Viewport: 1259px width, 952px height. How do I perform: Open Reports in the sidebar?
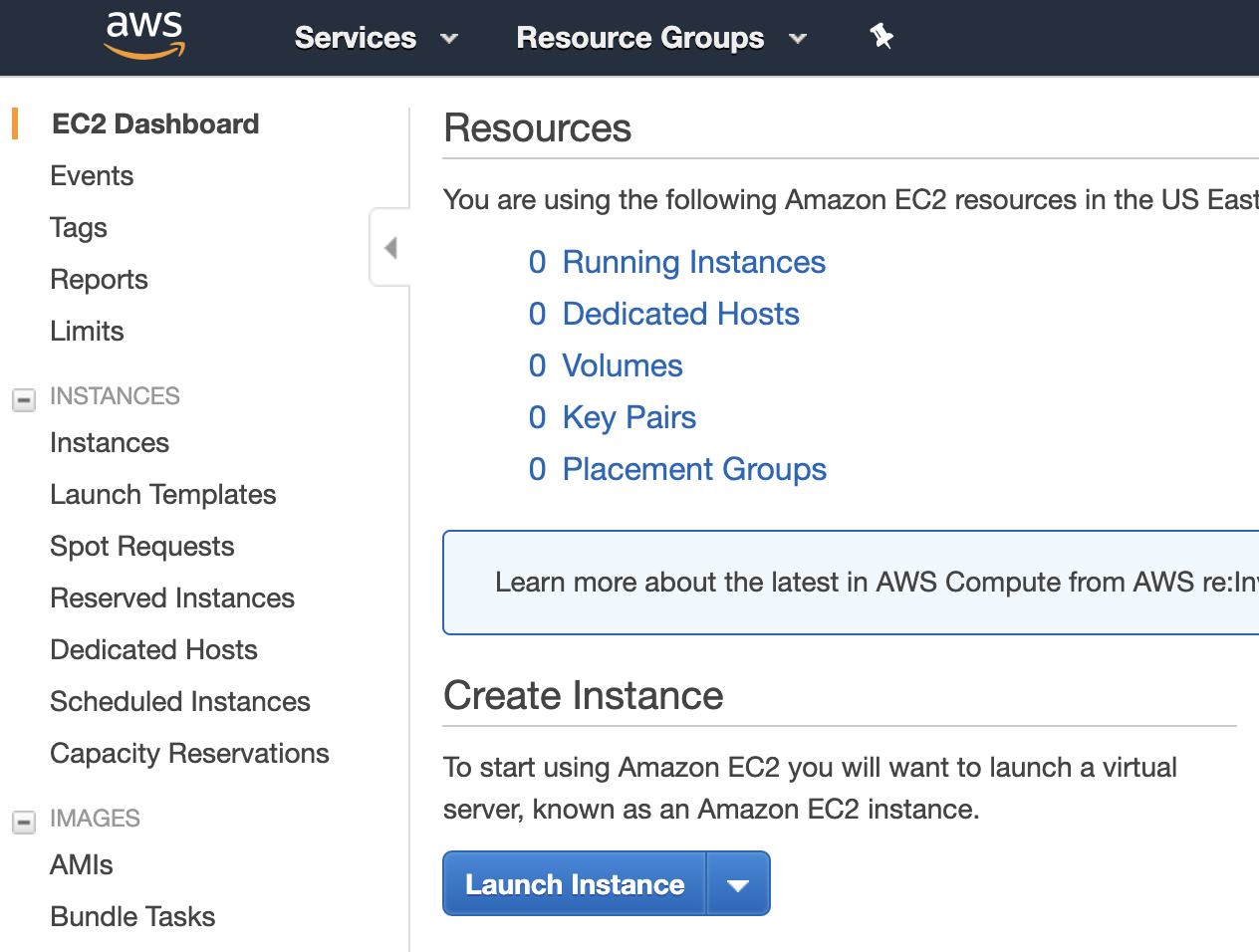(x=99, y=279)
